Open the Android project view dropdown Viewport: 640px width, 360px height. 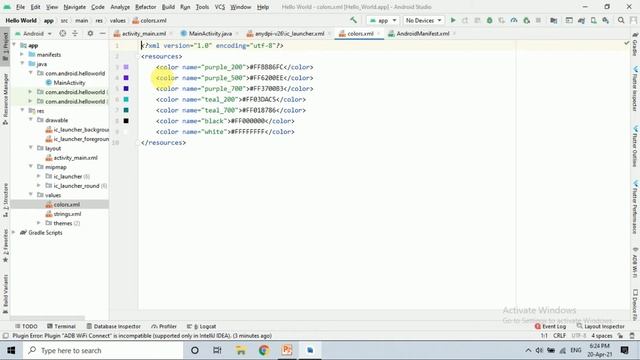(x=33, y=33)
